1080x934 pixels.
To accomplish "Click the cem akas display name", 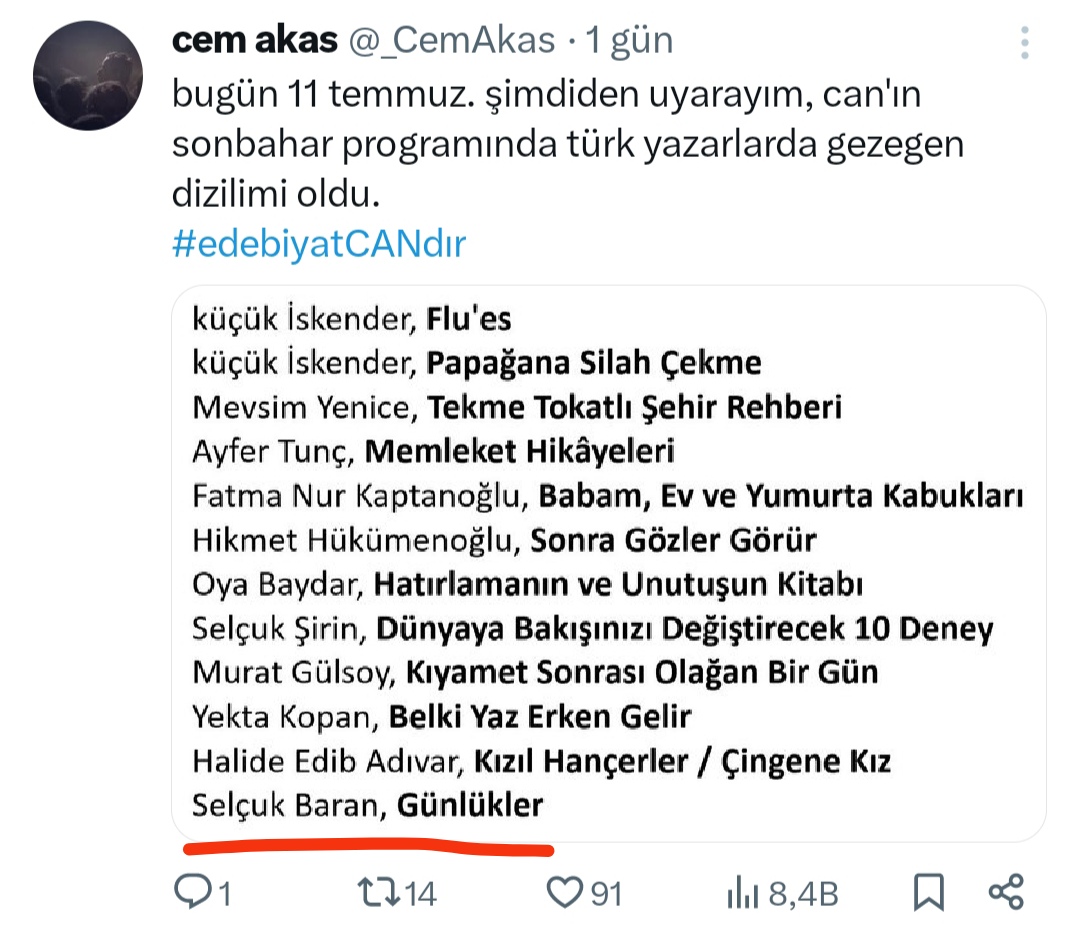I will pyautogui.click(x=255, y=40).
